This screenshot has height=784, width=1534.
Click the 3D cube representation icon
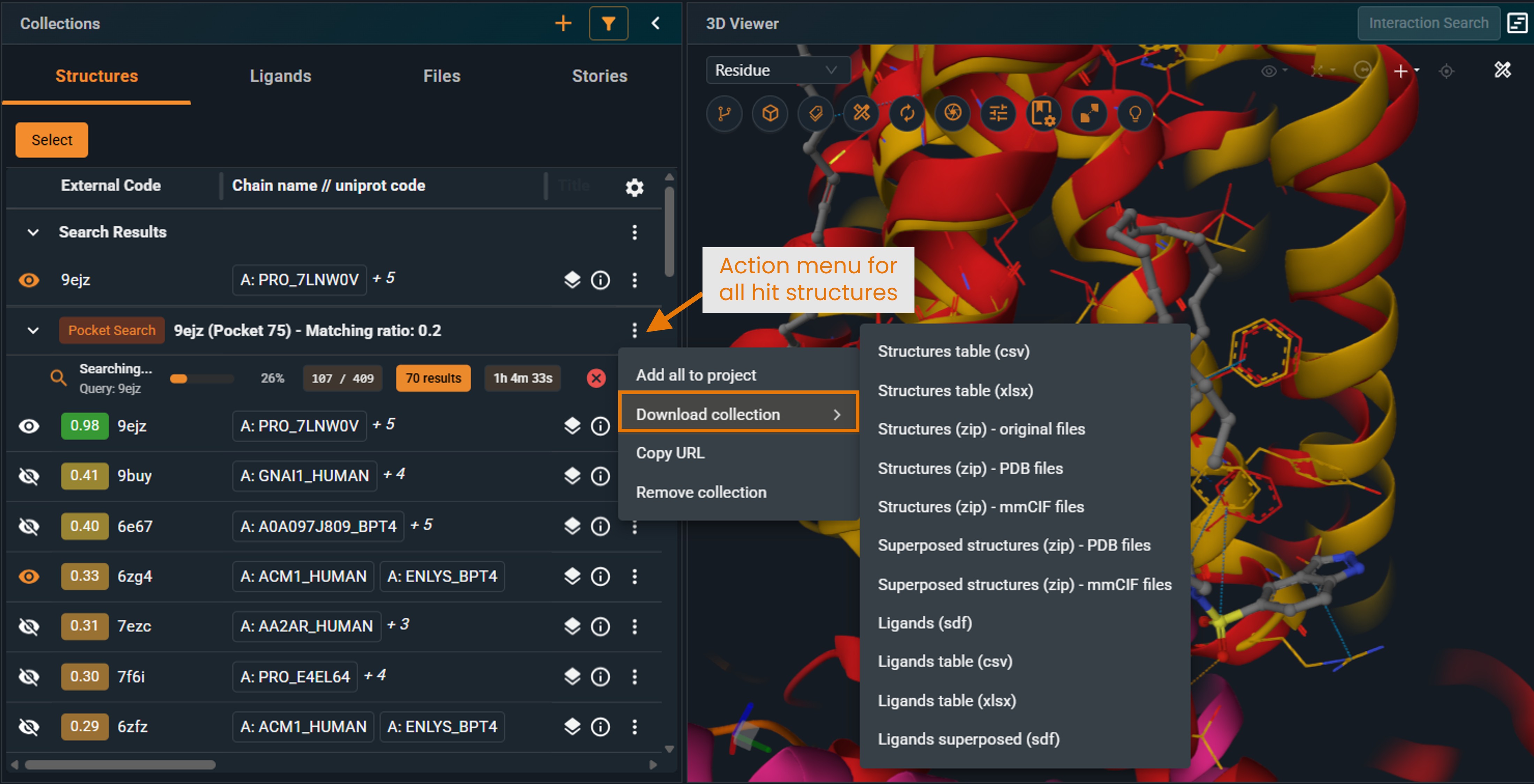pyautogui.click(x=770, y=114)
